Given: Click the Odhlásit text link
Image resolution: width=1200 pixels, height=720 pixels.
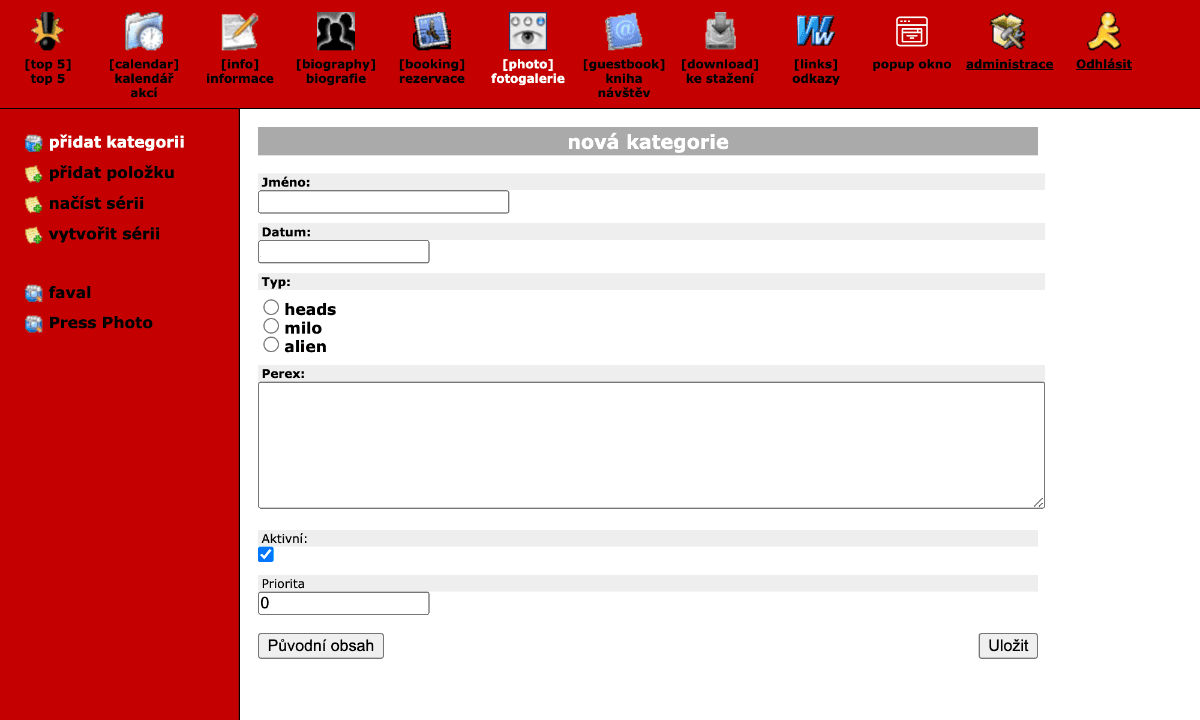Looking at the screenshot, I should coord(1104,64).
